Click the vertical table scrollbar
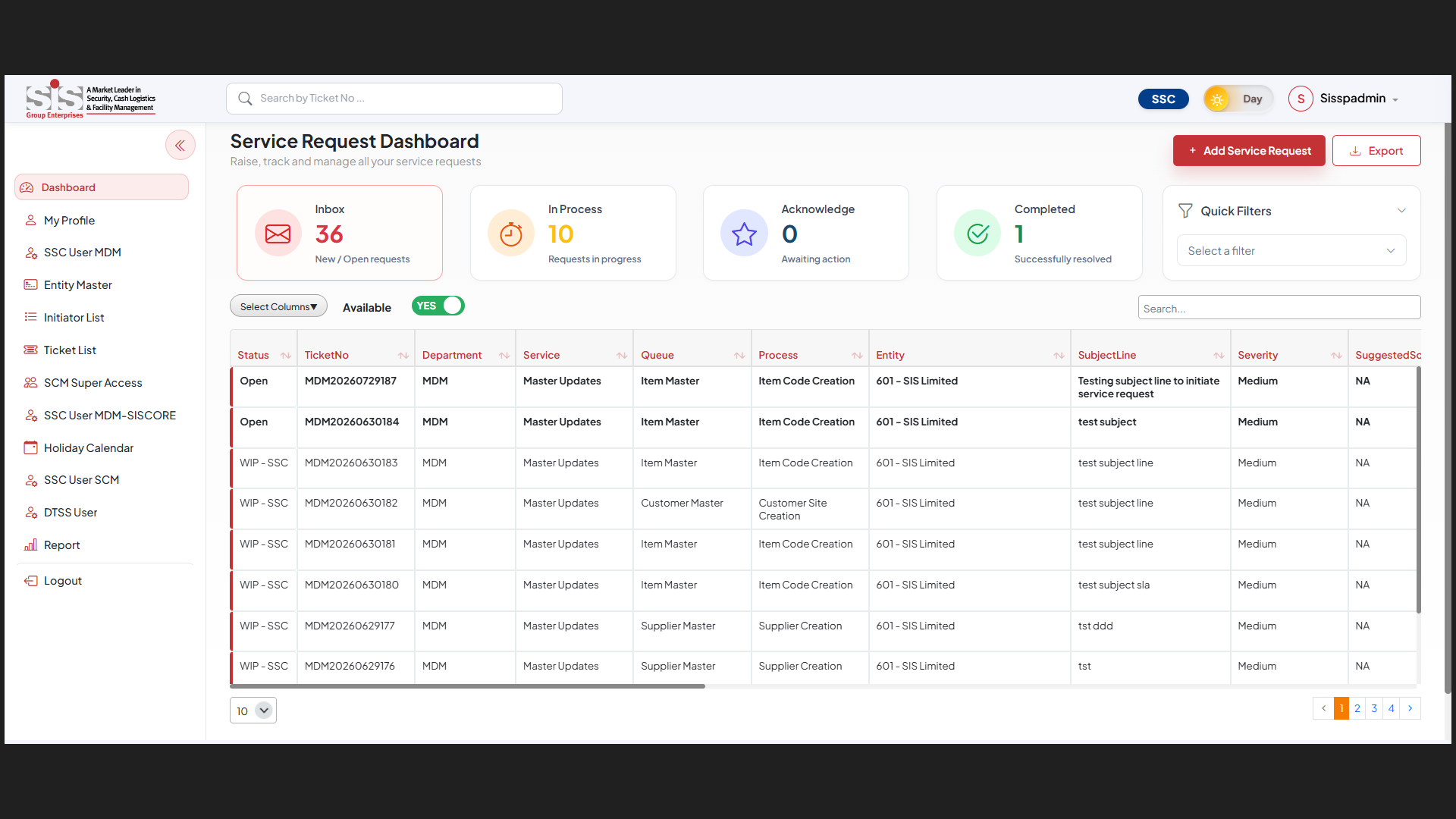Viewport: 1456px width, 819px height. pyautogui.click(x=1418, y=490)
